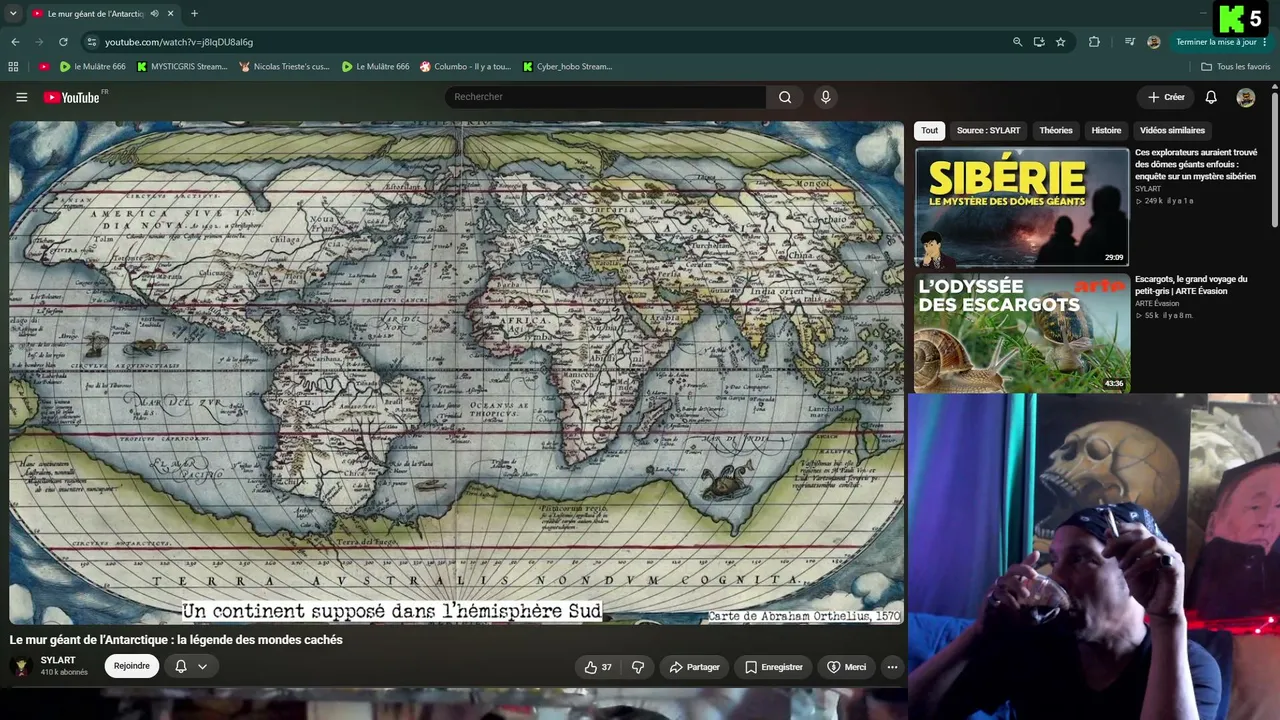Start voice search with the microphone icon

(x=825, y=97)
